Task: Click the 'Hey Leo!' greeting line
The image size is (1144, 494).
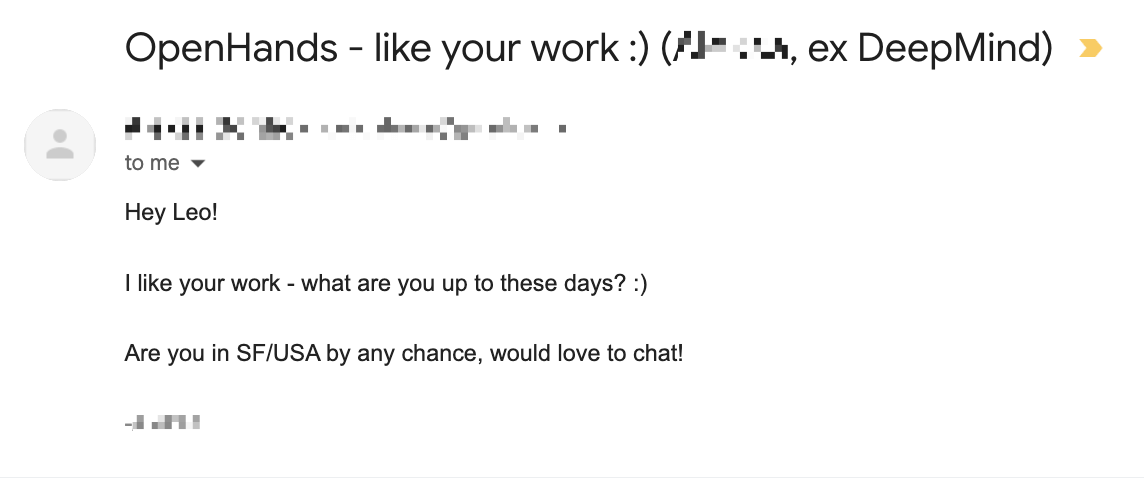Action: [171, 212]
